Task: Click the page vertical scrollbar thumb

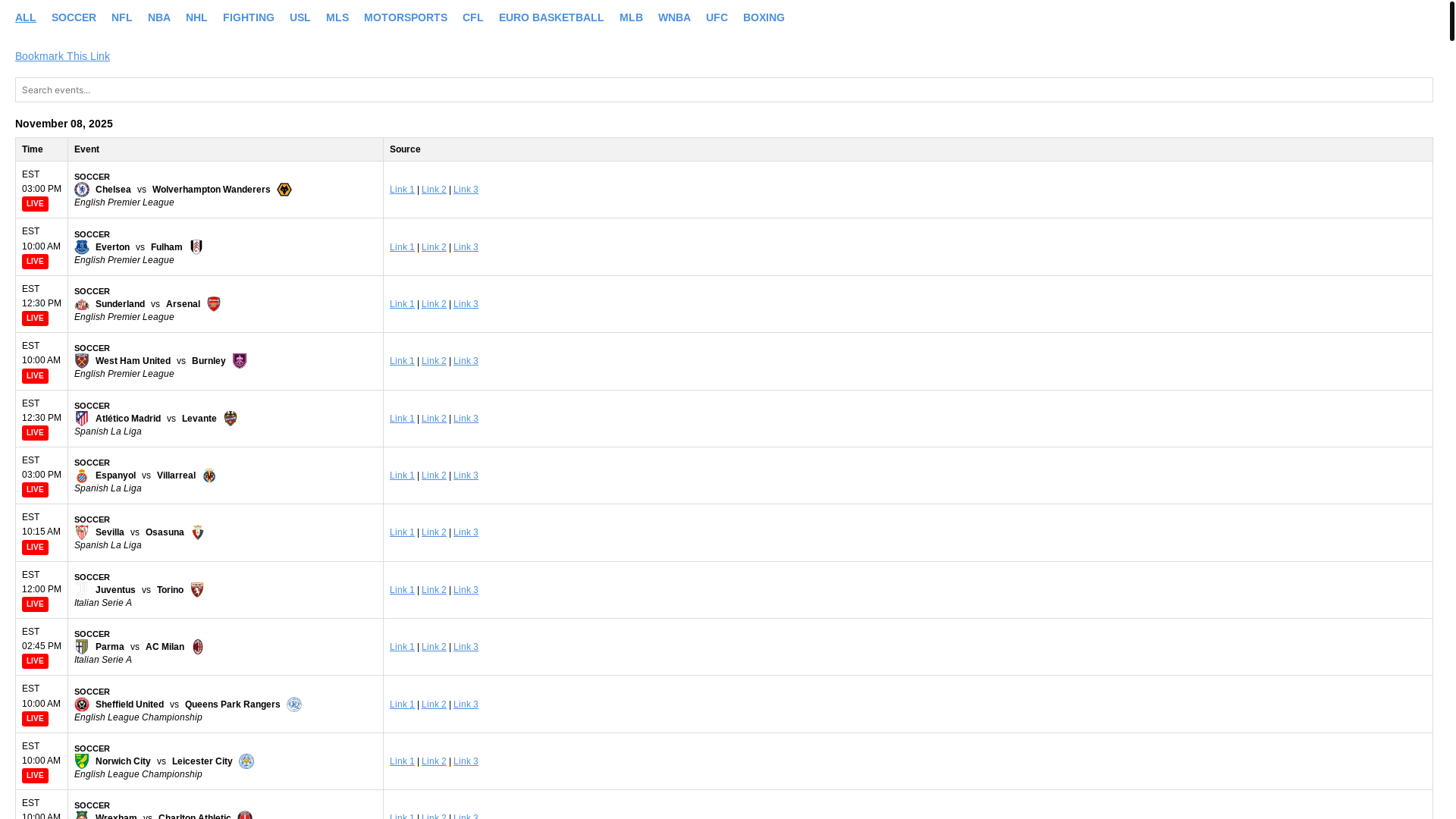Action: point(1451,20)
